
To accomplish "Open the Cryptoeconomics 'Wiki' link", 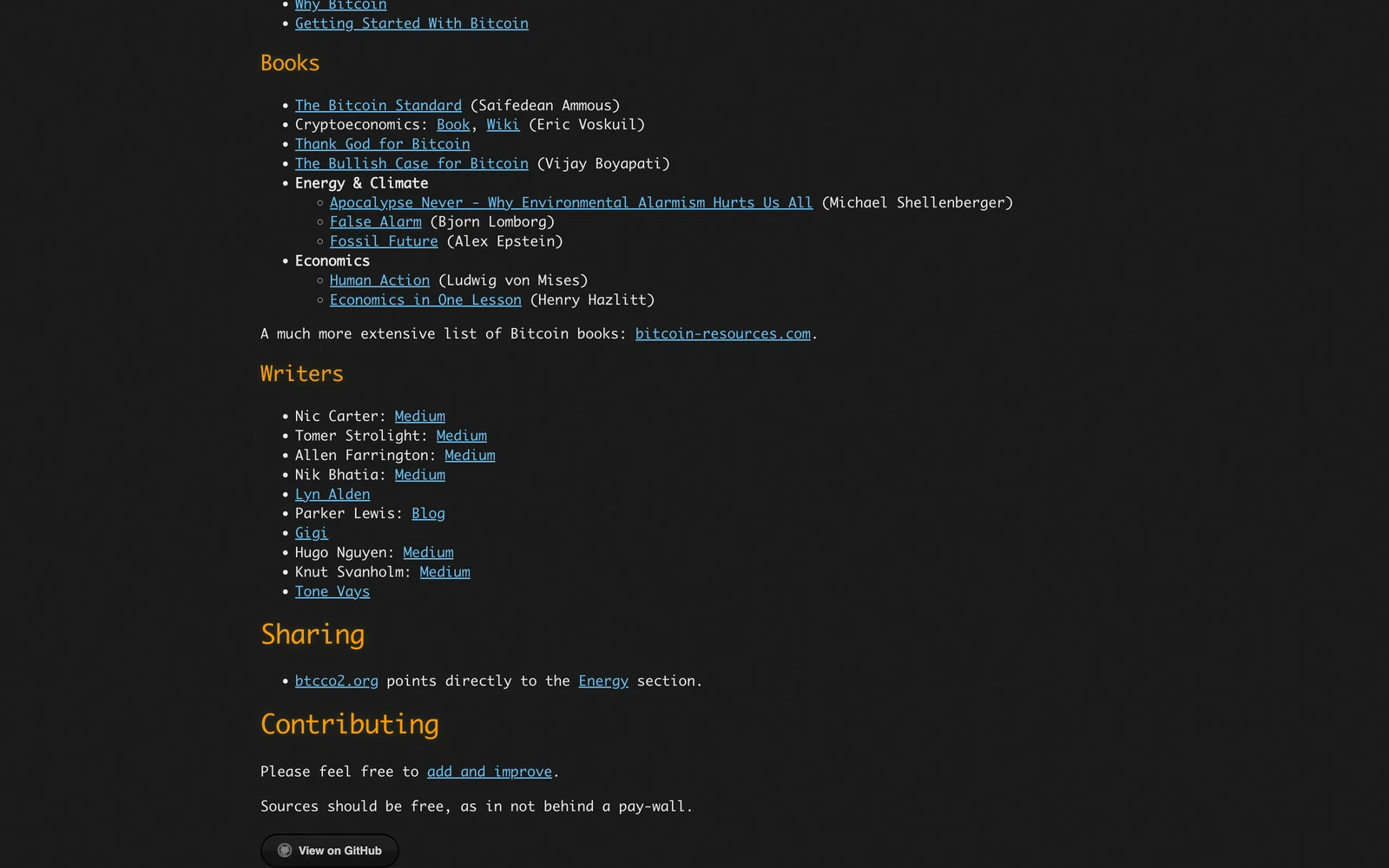I will coord(503,124).
